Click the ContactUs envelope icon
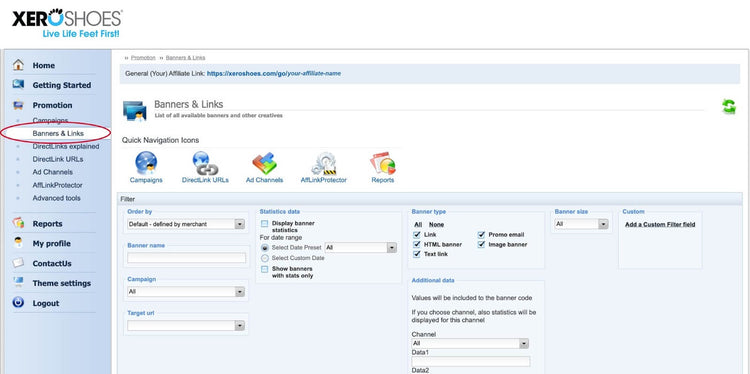 tap(18, 263)
